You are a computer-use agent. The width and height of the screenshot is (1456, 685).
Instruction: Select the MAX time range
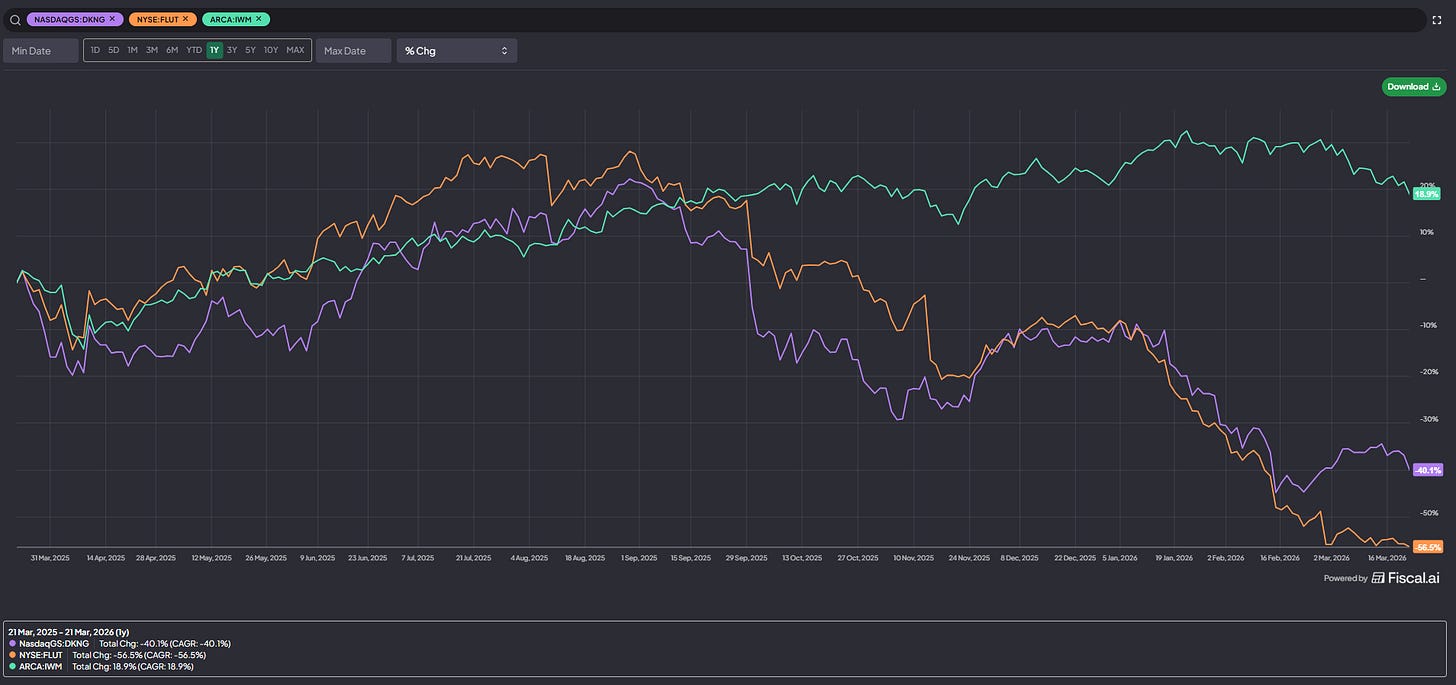(x=295, y=50)
